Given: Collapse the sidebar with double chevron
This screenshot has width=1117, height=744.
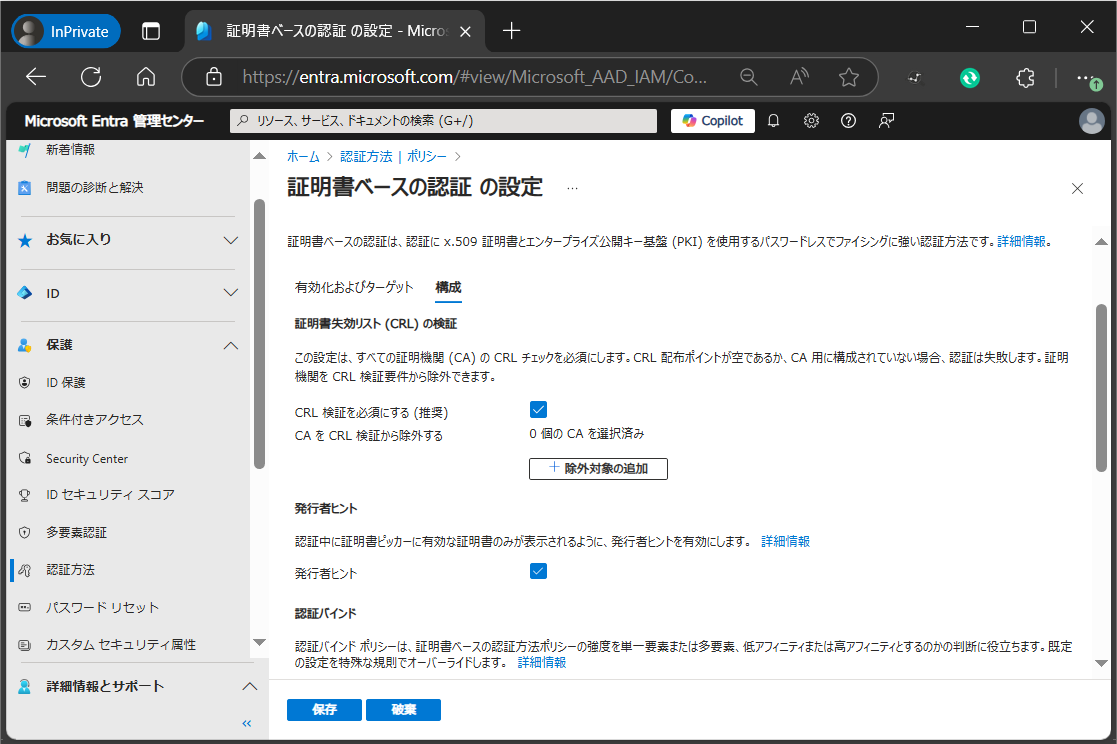Looking at the screenshot, I should tap(246, 723).
